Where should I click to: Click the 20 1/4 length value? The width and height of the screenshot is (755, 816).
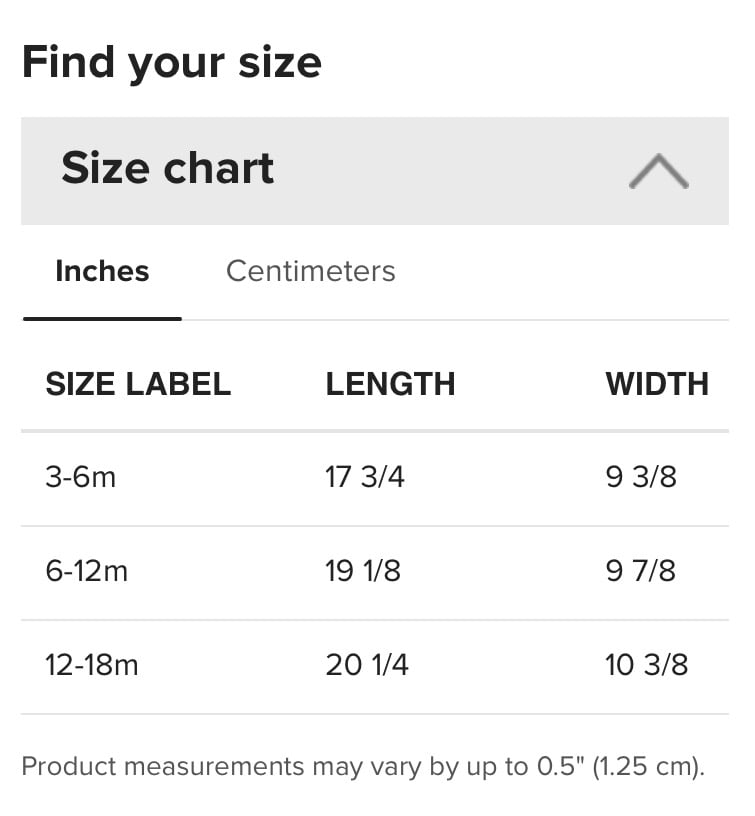367,665
